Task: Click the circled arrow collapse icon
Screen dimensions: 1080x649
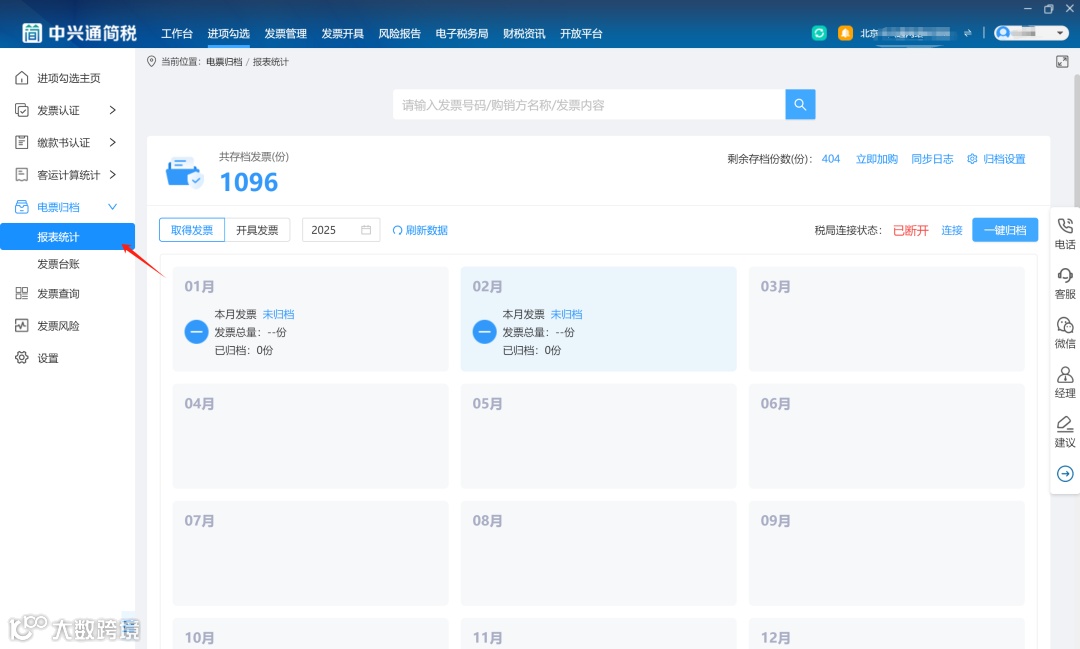Action: [1065, 474]
